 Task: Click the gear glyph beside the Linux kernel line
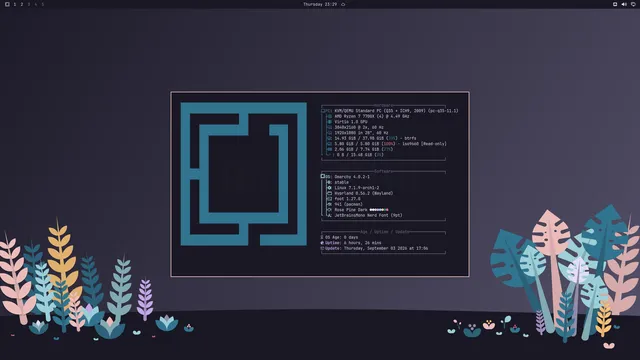coord(329,188)
